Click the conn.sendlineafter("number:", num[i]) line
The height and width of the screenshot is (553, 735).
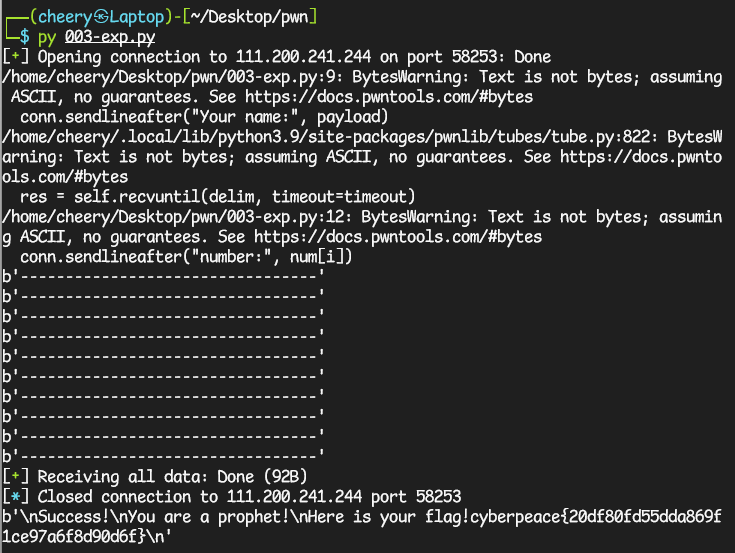tap(186, 257)
